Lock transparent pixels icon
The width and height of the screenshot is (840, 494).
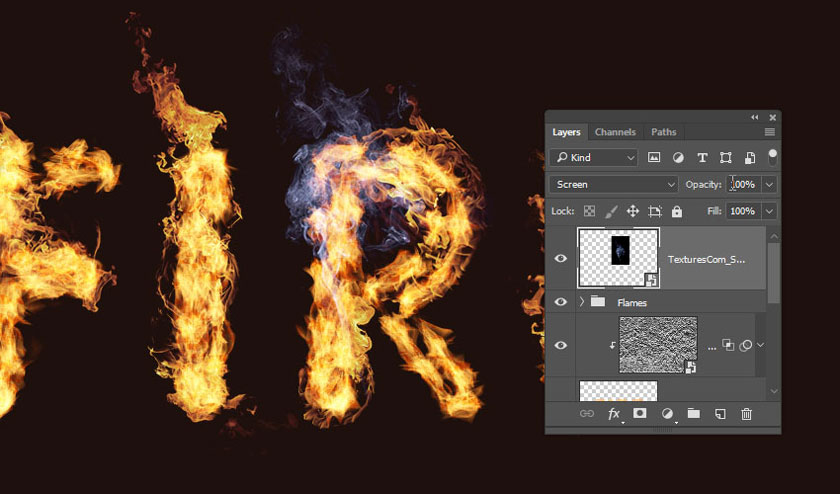click(589, 211)
